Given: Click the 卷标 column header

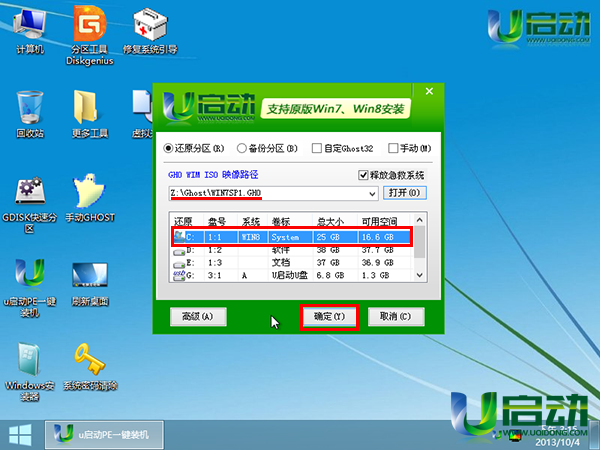Looking at the screenshot, I should tap(290, 222).
